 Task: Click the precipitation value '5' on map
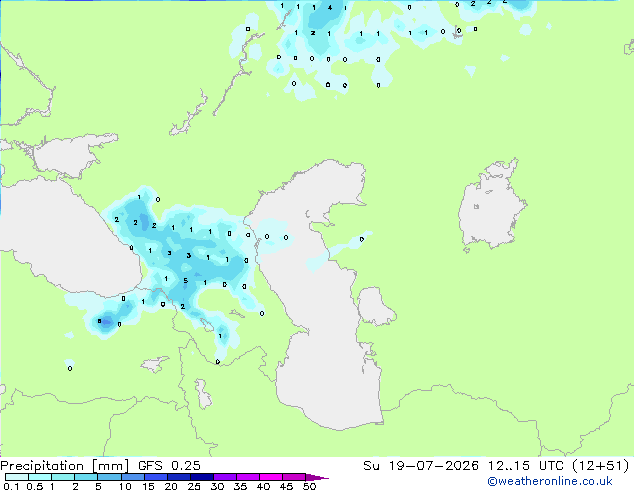coord(186,281)
